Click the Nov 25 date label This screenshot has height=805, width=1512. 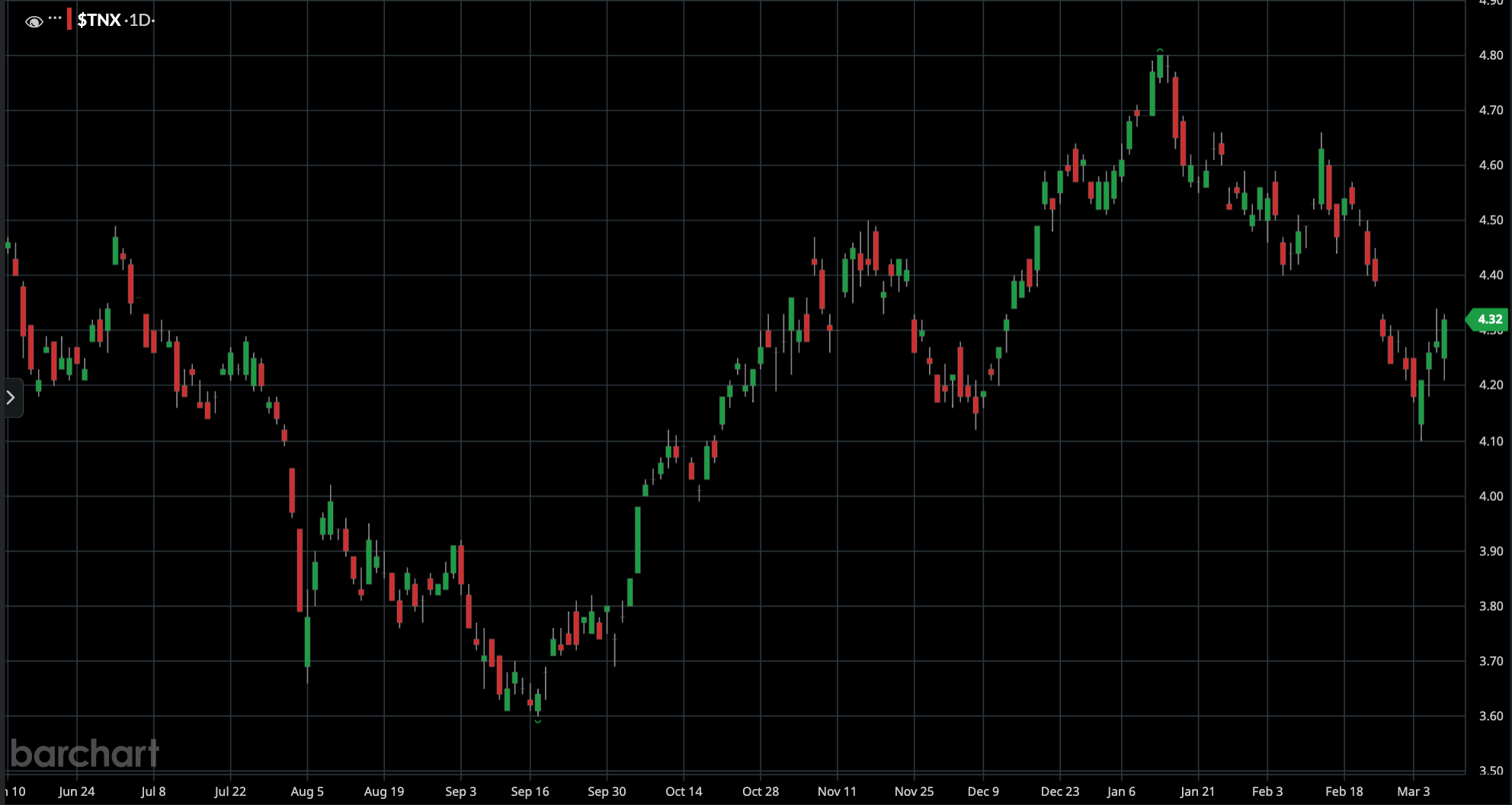click(x=914, y=791)
